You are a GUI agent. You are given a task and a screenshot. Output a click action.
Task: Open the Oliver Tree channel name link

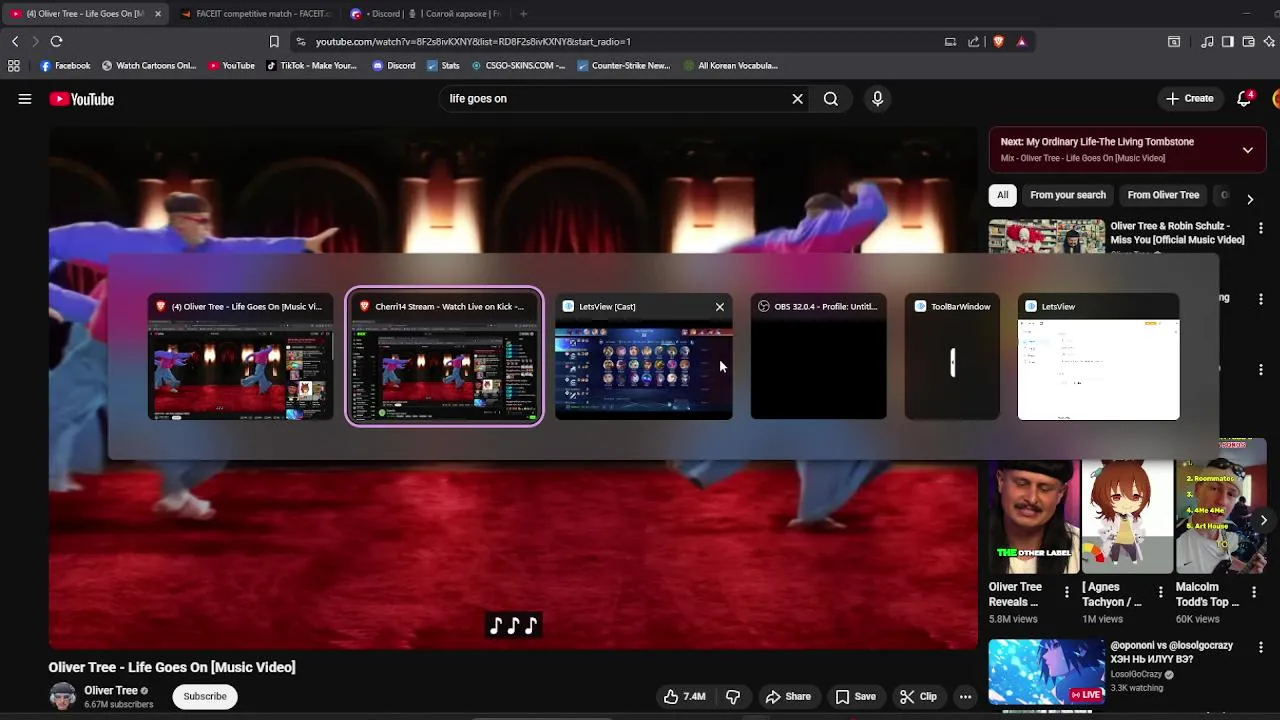111,690
